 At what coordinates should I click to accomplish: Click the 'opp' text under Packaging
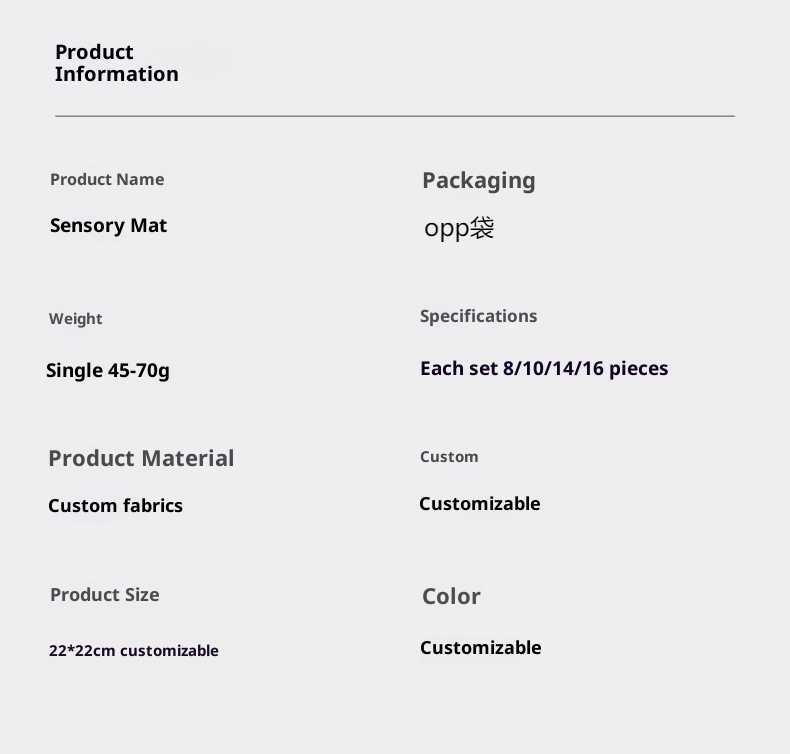click(x=446, y=229)
